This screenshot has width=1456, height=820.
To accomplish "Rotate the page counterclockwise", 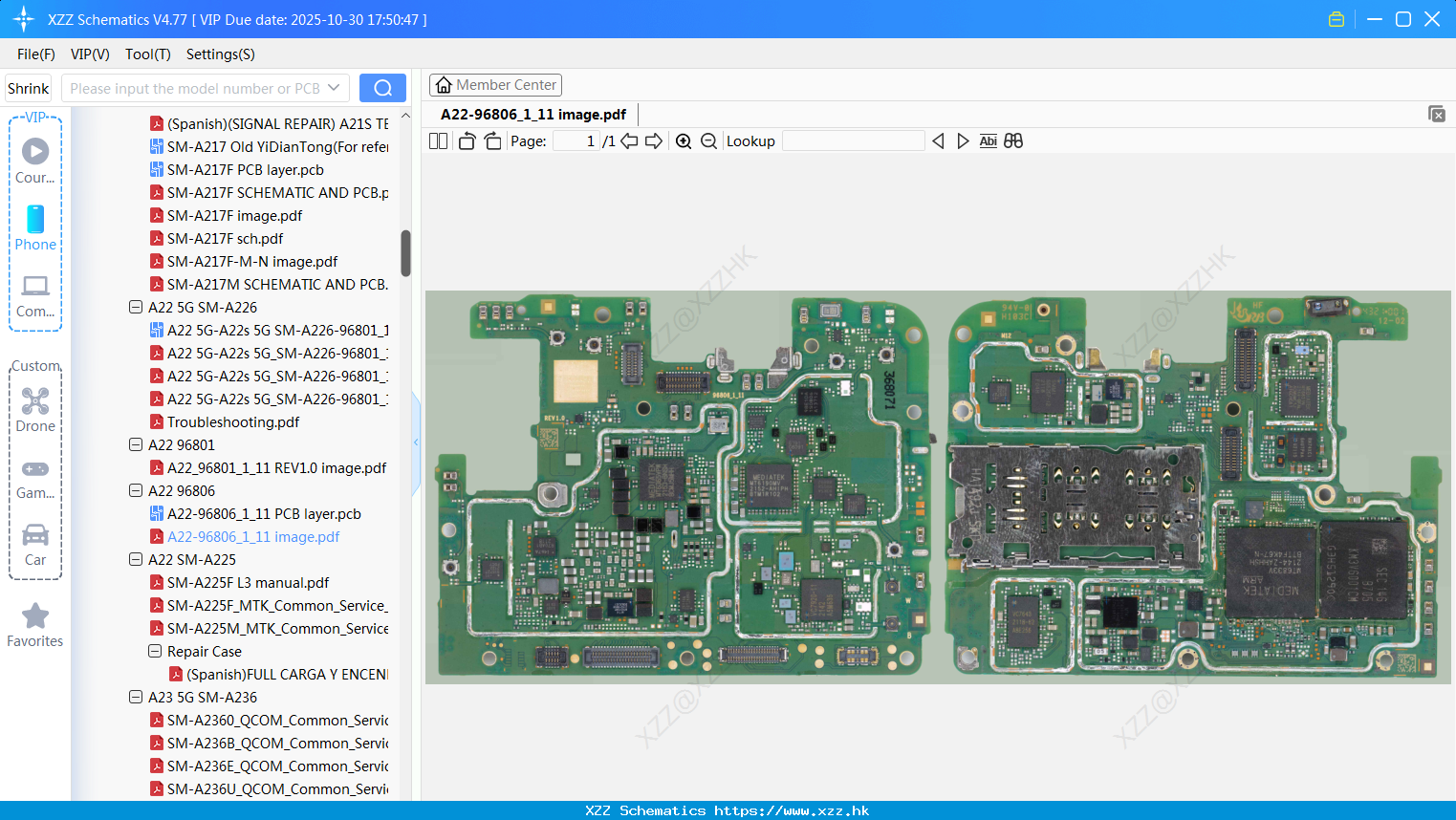I will tap(467, 141).
